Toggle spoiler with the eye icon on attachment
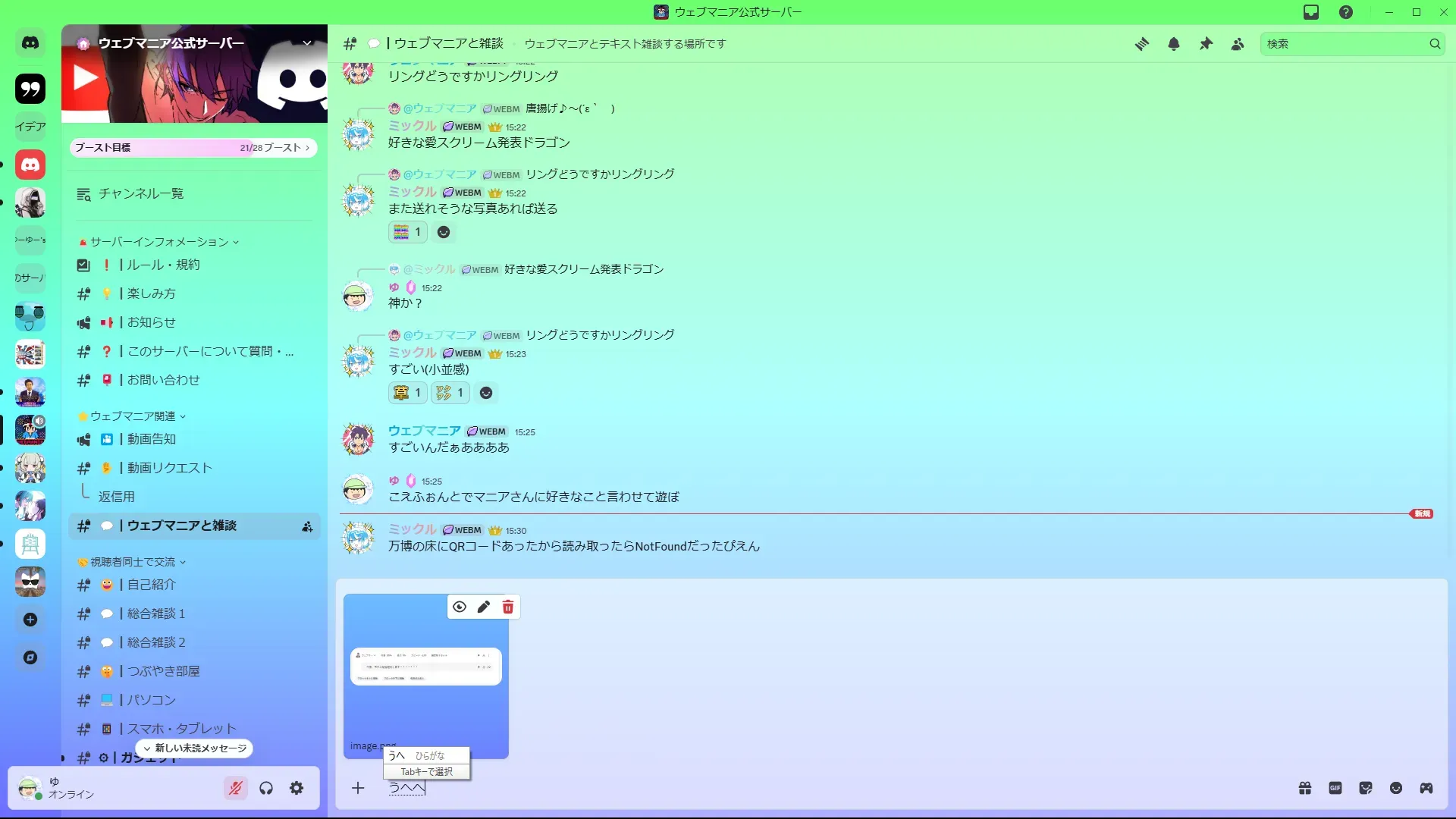1456x819 pixels. [460, 607]
